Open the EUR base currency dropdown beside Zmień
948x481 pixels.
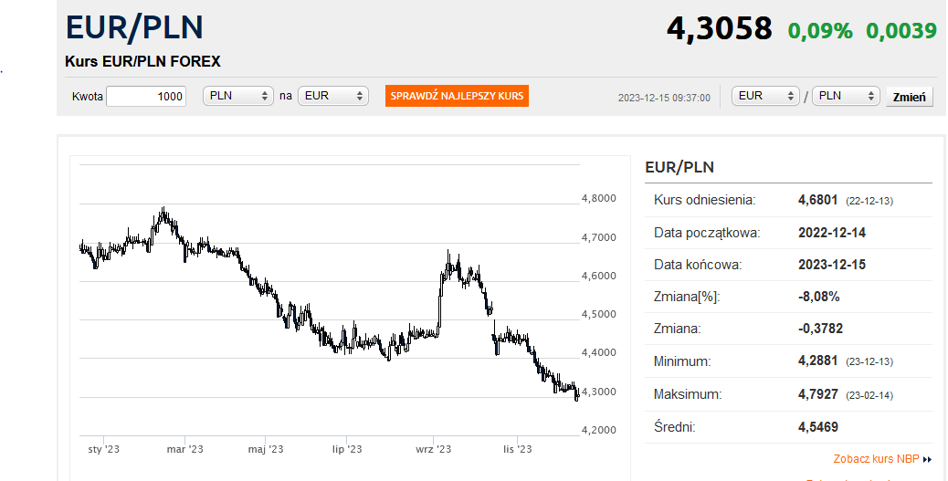pos(765,96)
